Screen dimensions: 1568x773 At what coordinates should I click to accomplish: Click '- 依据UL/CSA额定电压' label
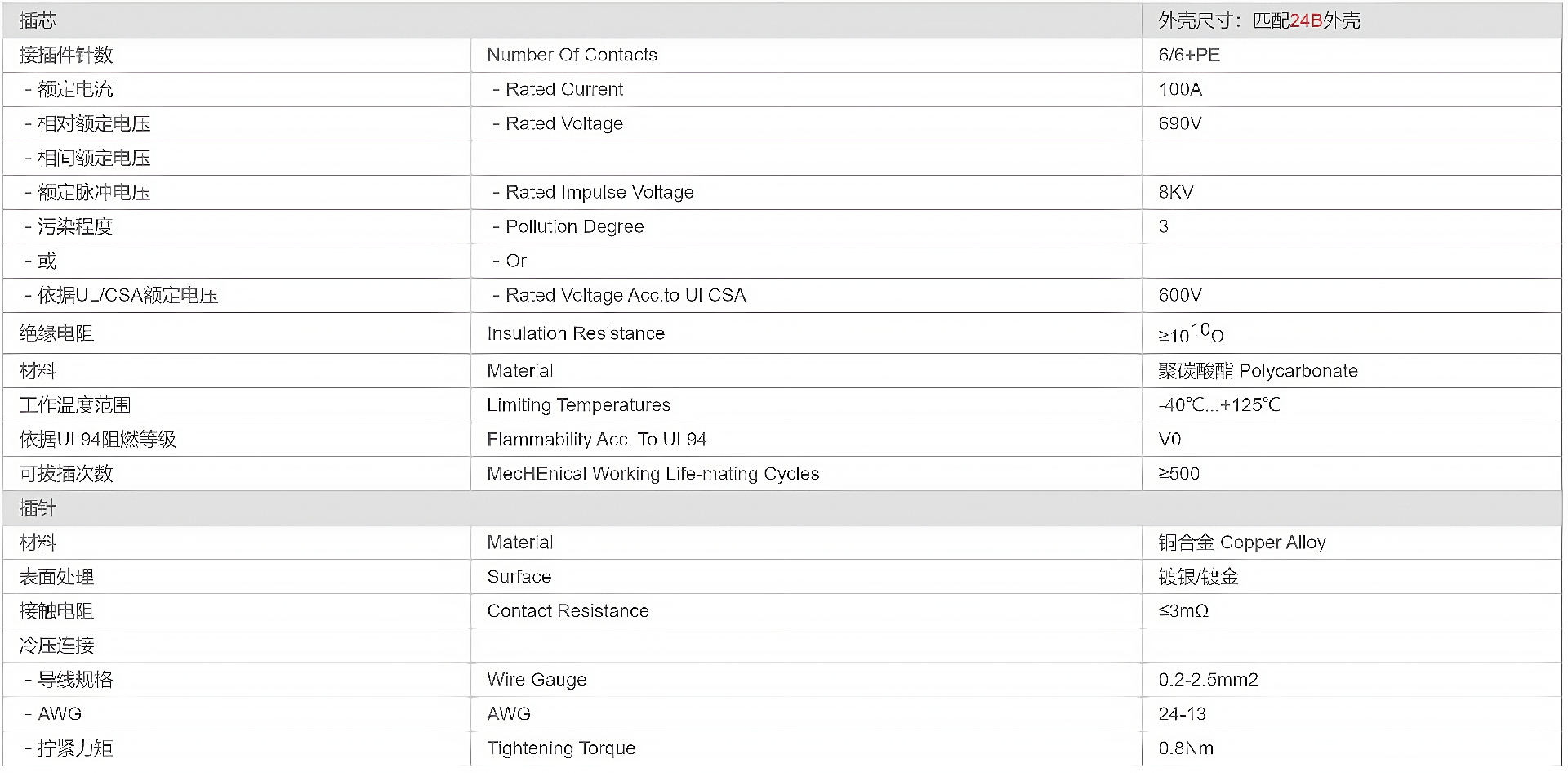point(121,295)
